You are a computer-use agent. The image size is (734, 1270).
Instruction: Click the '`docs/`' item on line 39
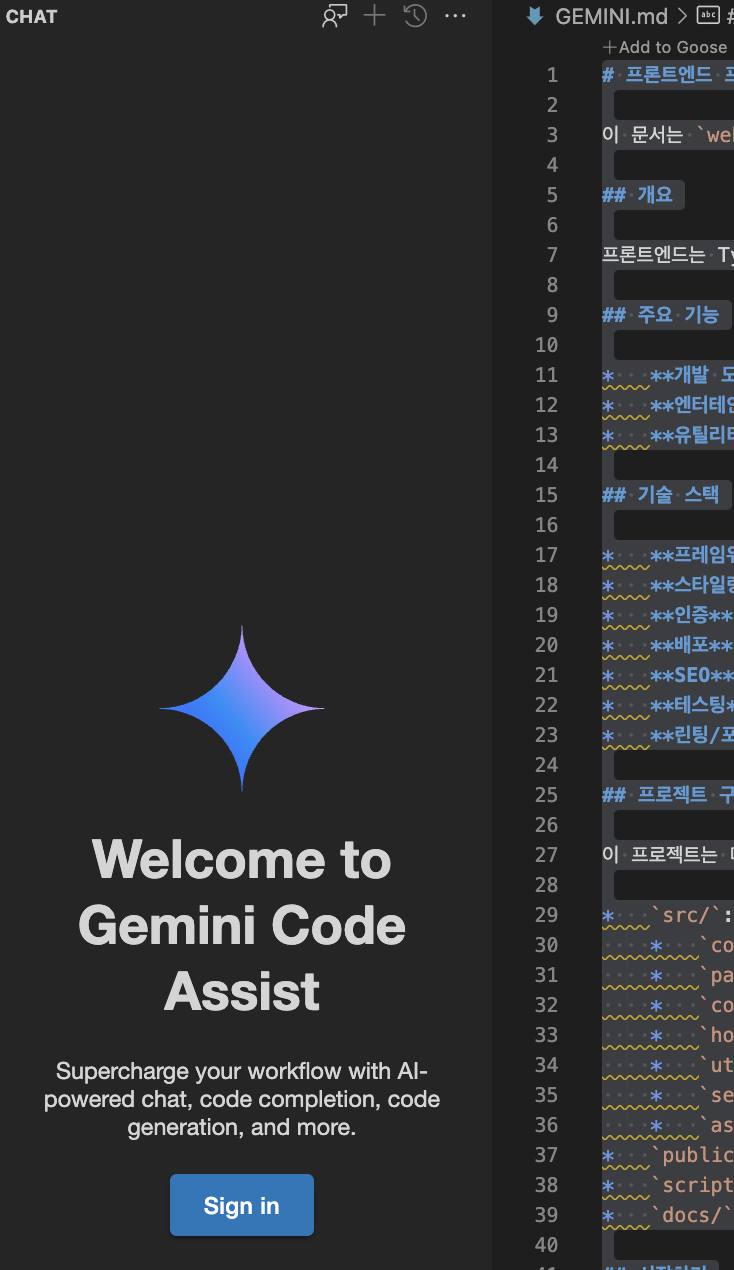pos(692,1215)
